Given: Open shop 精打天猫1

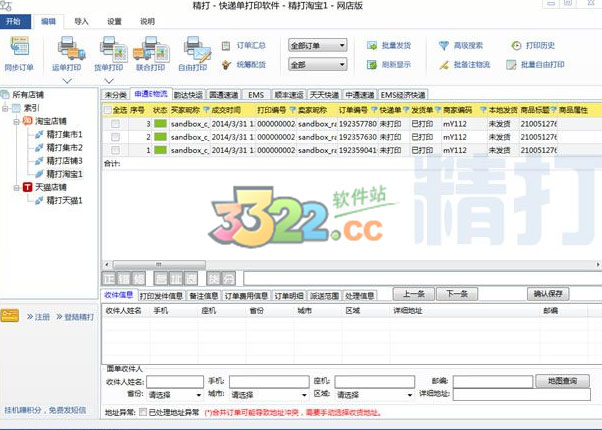Looking at the screenshot, I should pyautogui.click(x=59, y=200).
